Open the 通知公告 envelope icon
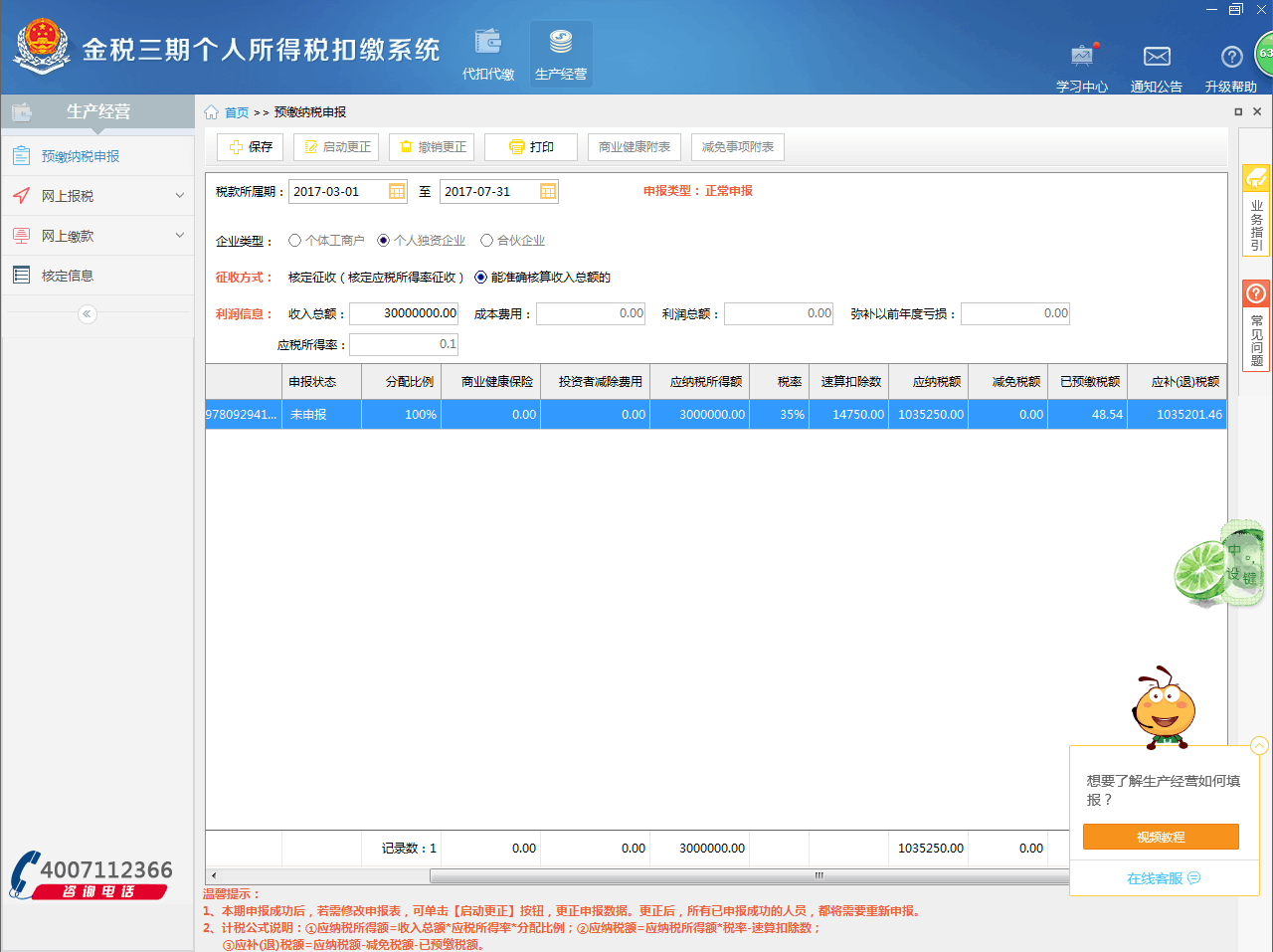Image resolution: width=1273 pixels, height=952 pixels. [1157, 57]
